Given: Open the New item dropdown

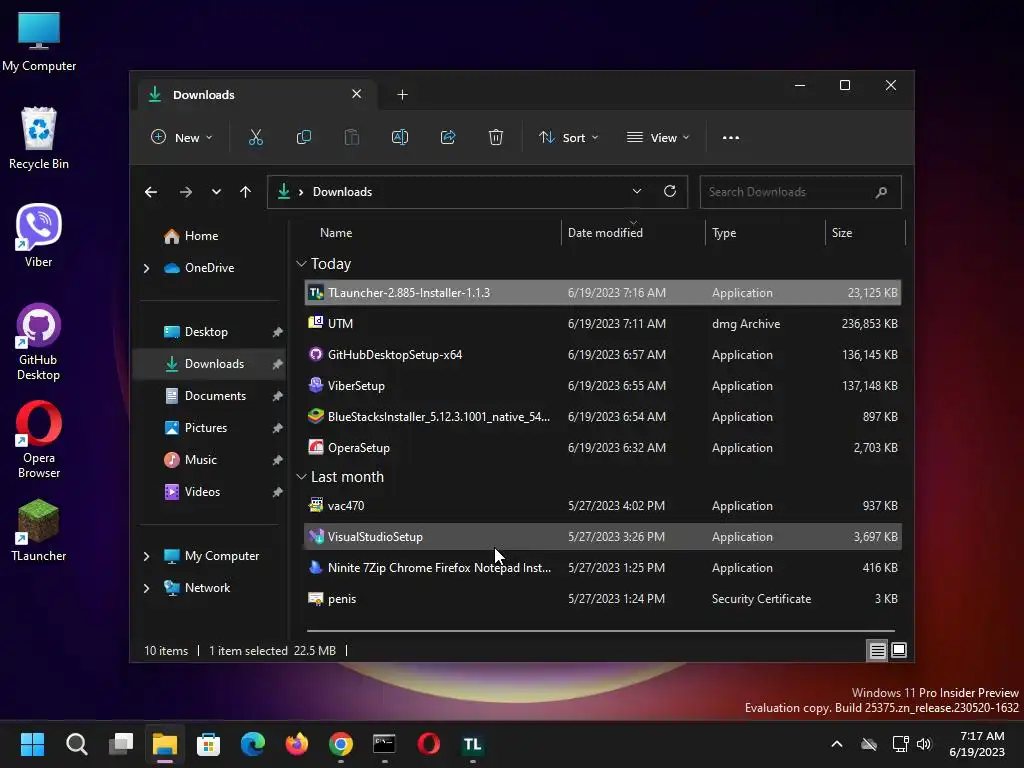Looking at the screenshot, I should [182, 138].
